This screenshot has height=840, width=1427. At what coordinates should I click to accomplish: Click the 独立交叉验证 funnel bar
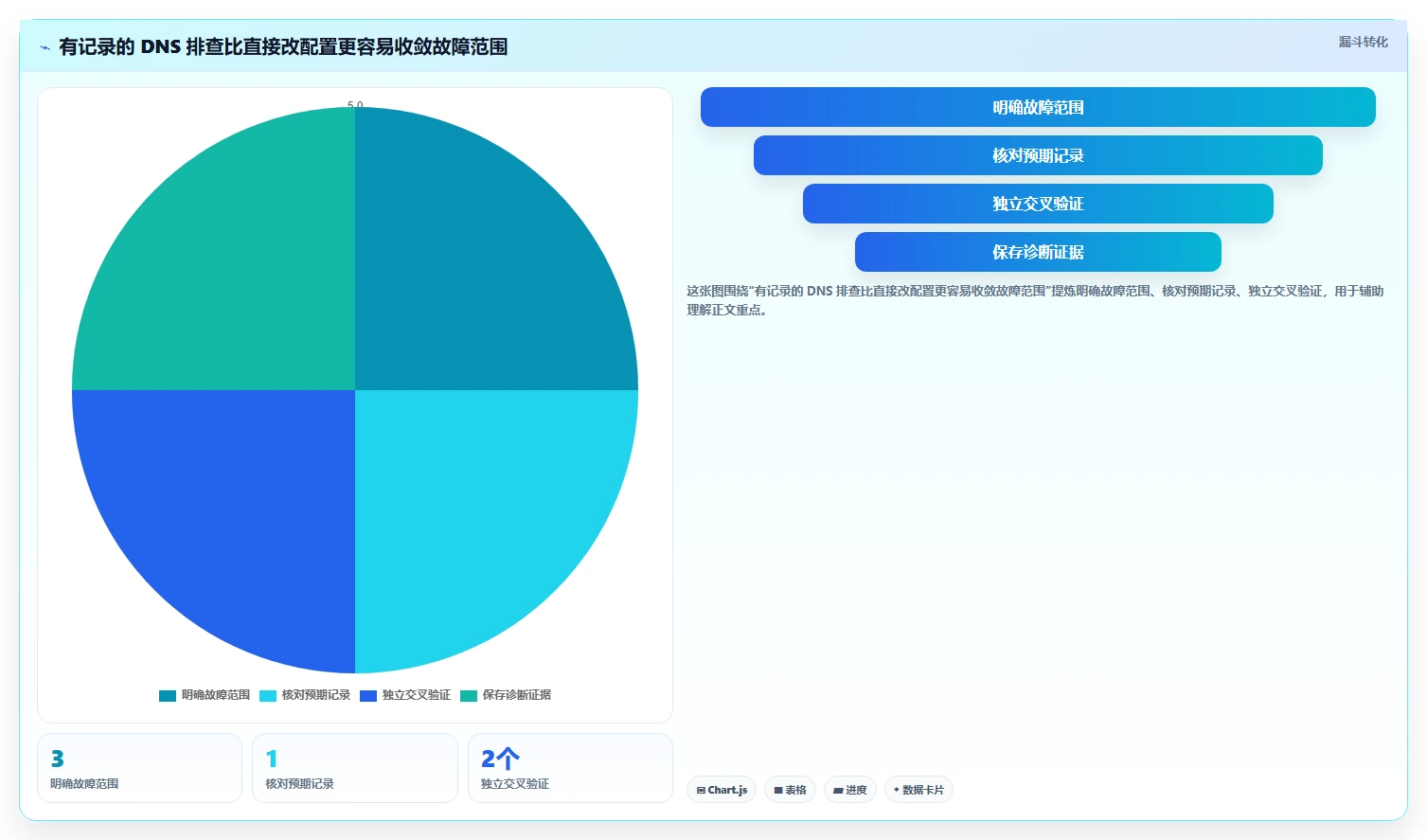point(1038,204)
